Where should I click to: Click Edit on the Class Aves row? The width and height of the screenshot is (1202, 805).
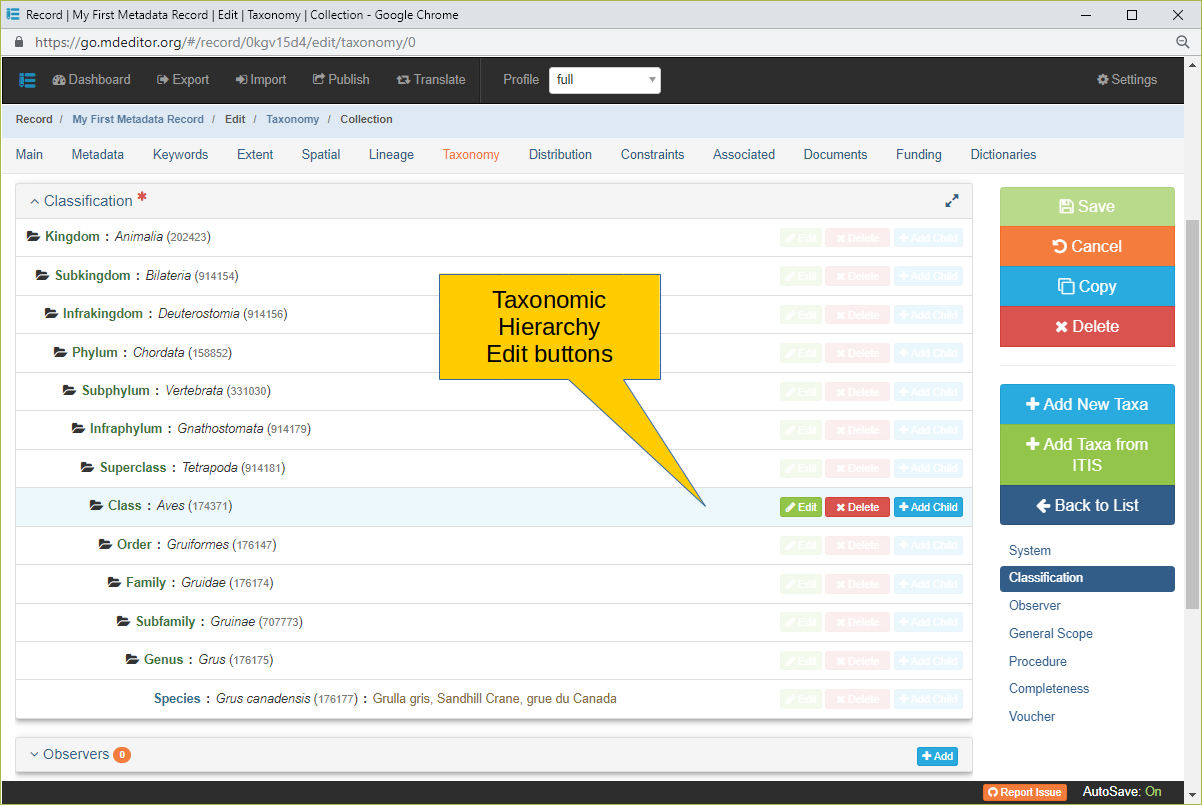(x=801, y=507)
